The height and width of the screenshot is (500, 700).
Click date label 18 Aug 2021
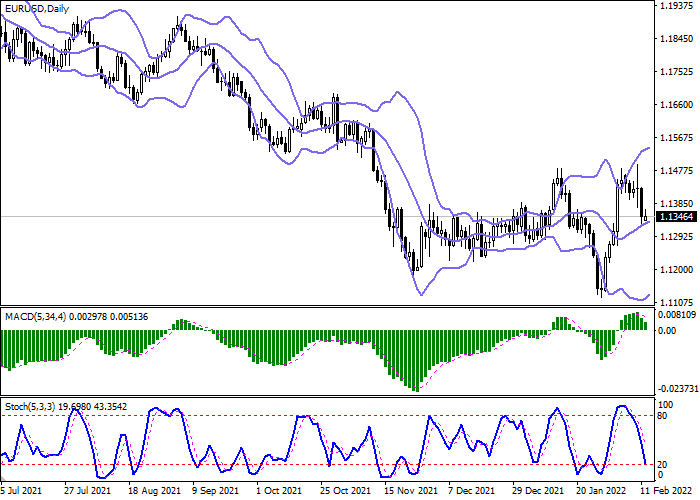[155, 491]
